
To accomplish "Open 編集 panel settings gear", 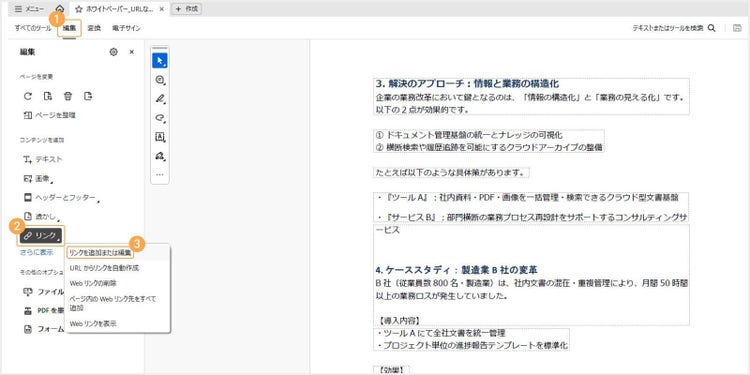I will 113,52.
